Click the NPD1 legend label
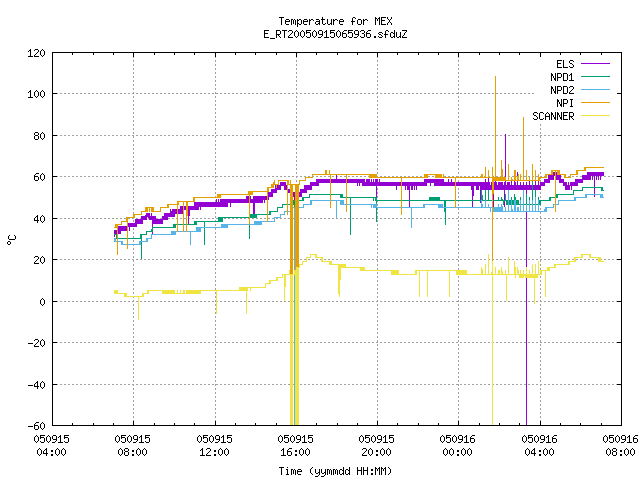The height and width of the screenshot is (480, 640). tap(562, 77)
